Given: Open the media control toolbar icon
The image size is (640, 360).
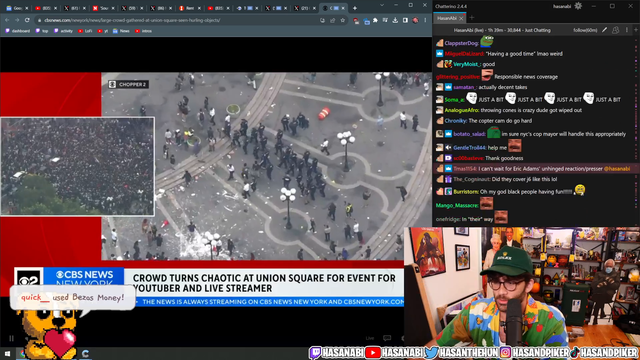Looking at the screenshot, I should [385, 20].
